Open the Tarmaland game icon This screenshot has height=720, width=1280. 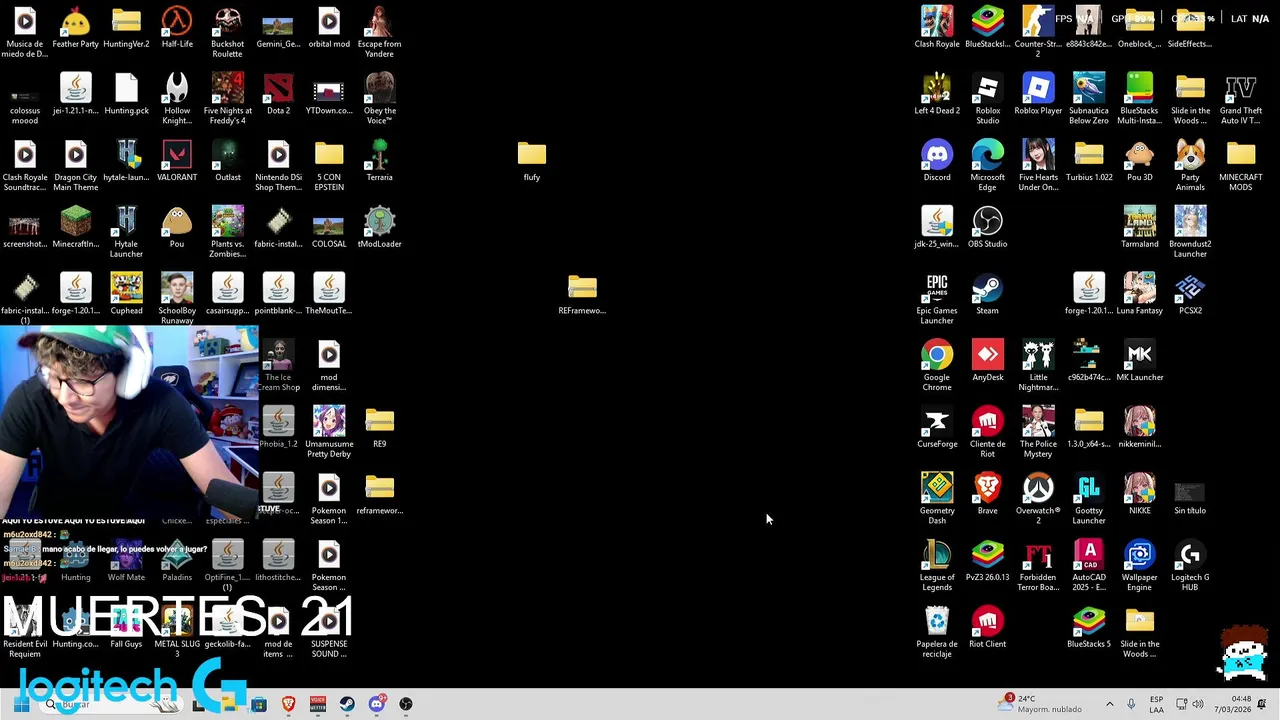pyautogui.click(x=1139, y=228)
